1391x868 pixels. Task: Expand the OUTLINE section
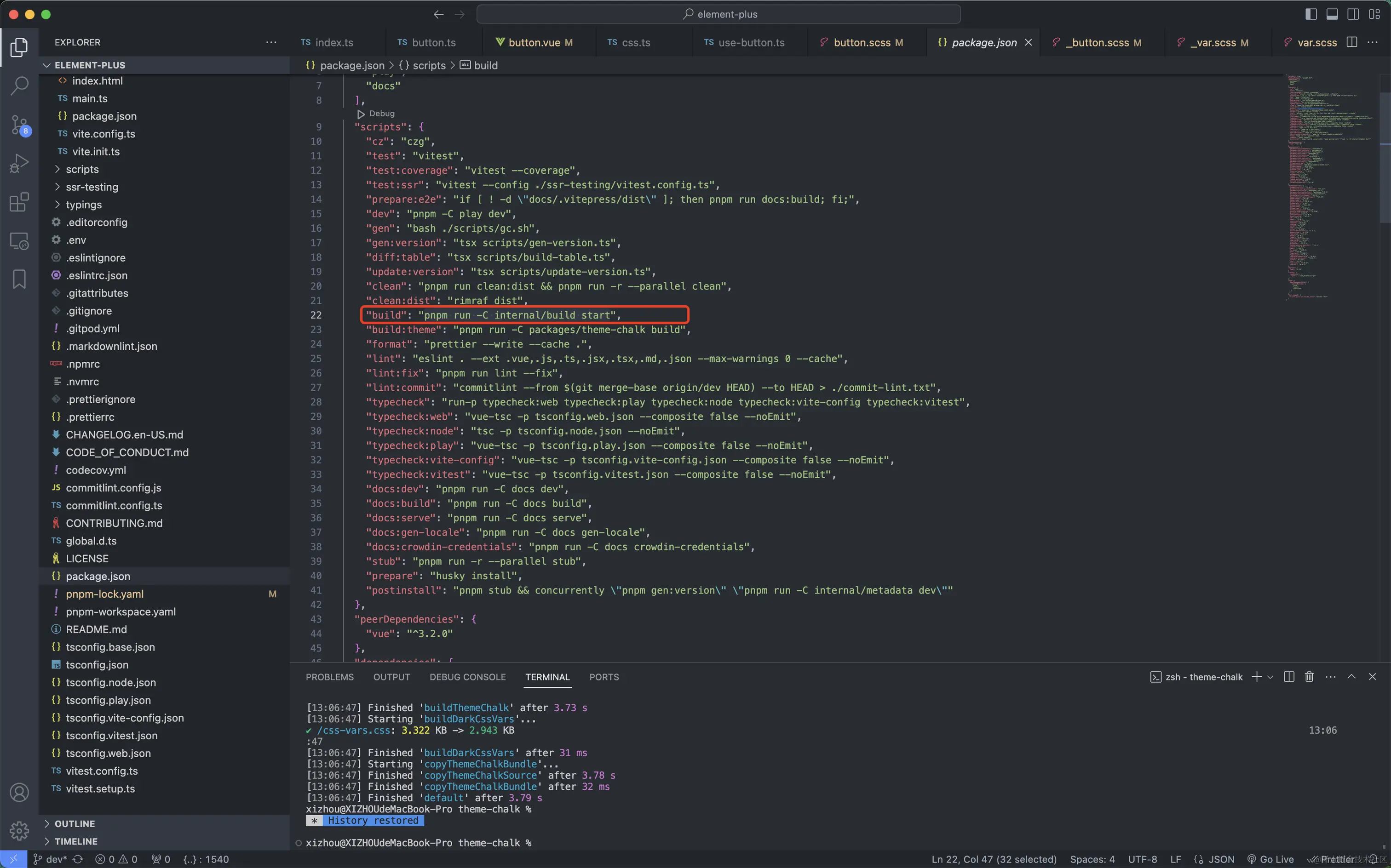coord(75,824)
